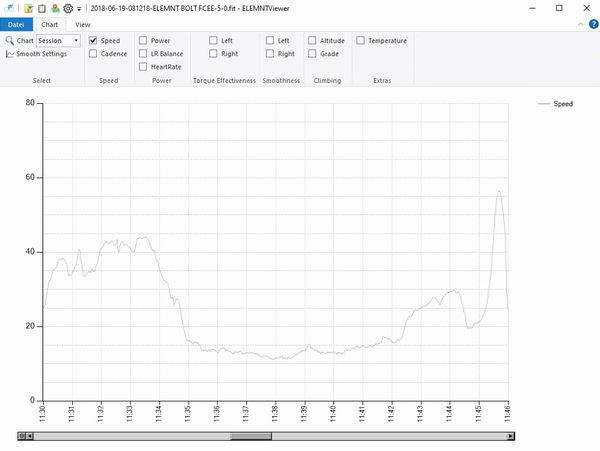Open the Session chart selection dropdown
This screenshot has width=600, height=451.
coord(58,41)
